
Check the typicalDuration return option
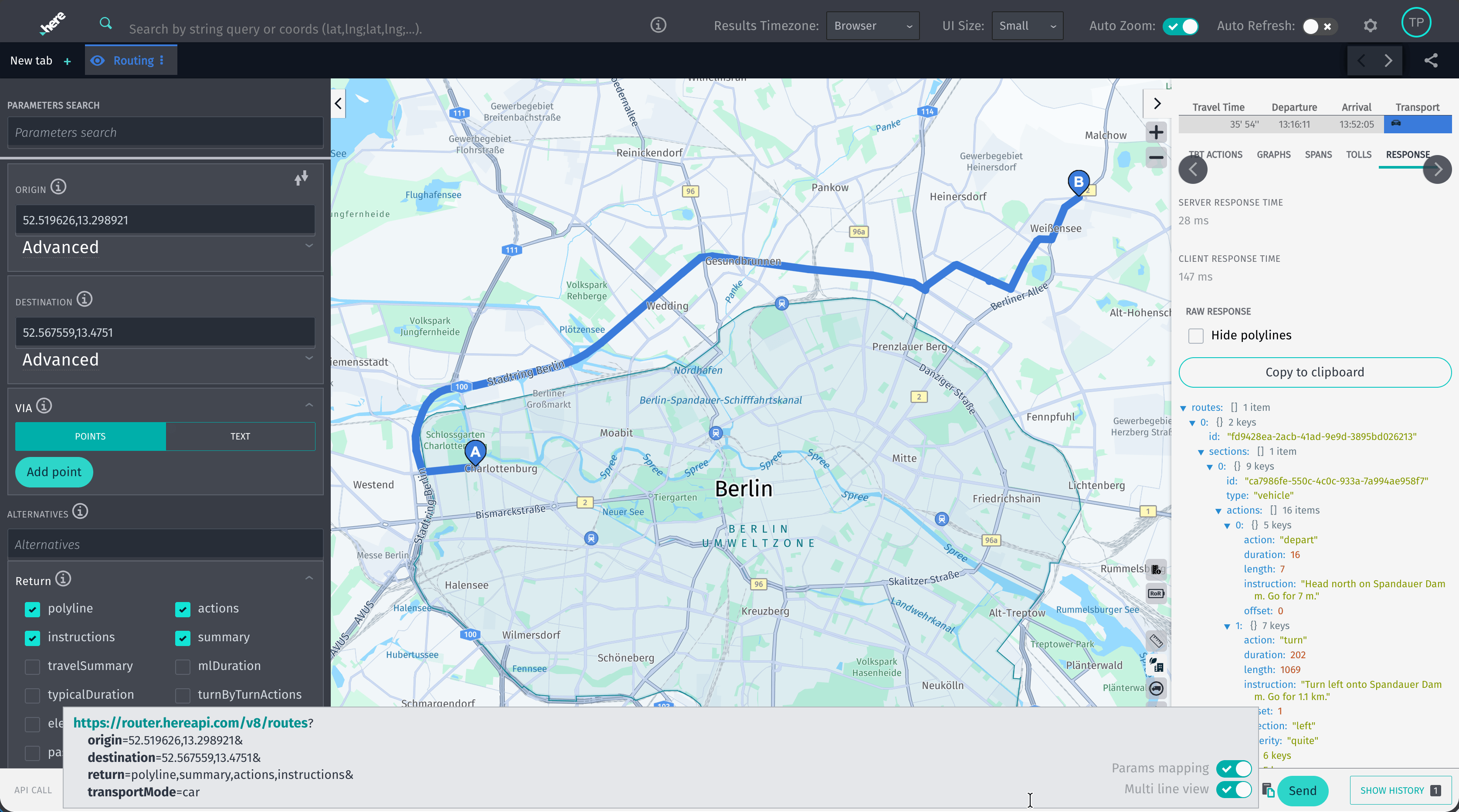coord(32,695)
